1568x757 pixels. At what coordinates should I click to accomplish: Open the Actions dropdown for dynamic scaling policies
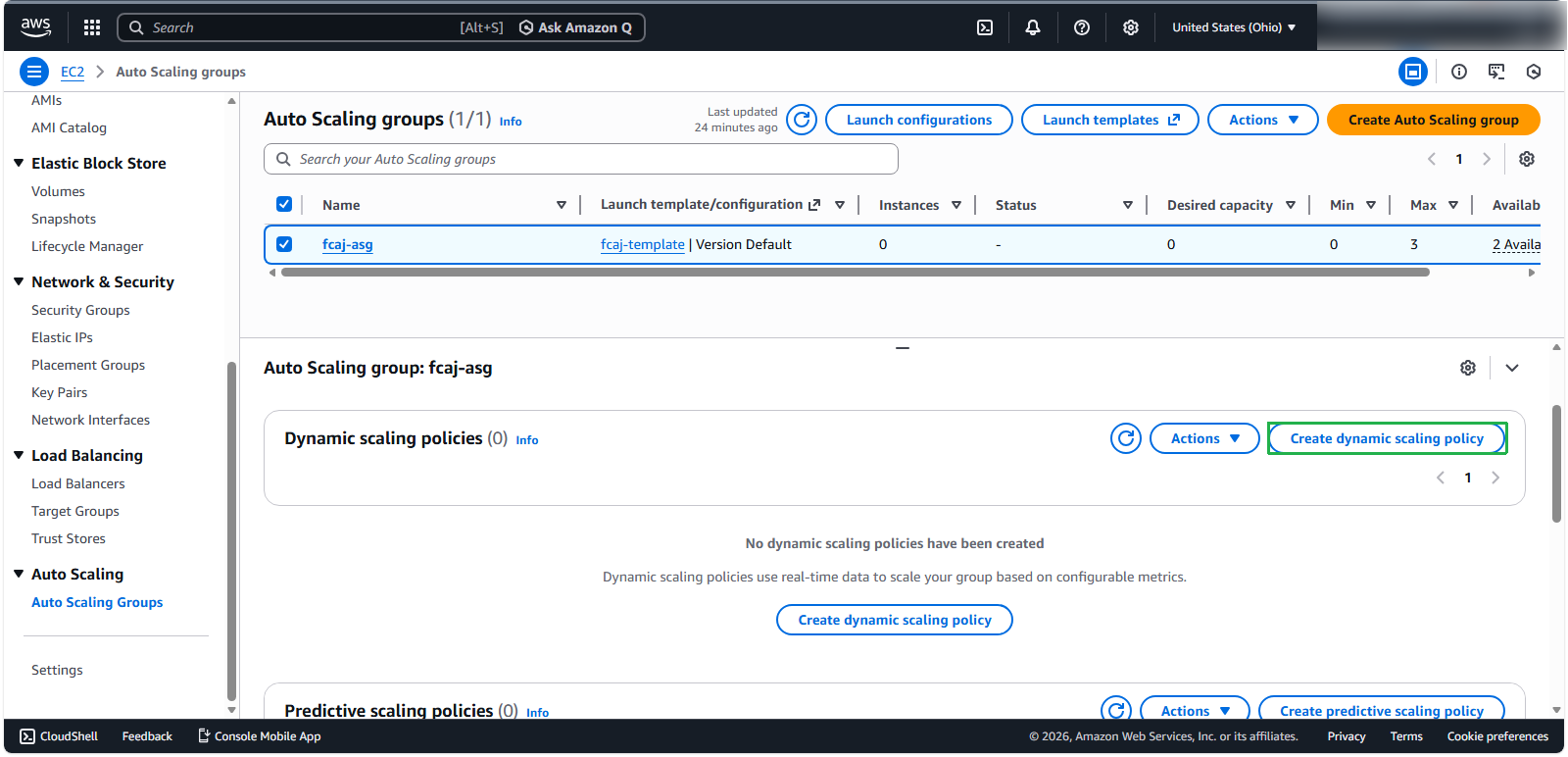tap(1204, 438)
